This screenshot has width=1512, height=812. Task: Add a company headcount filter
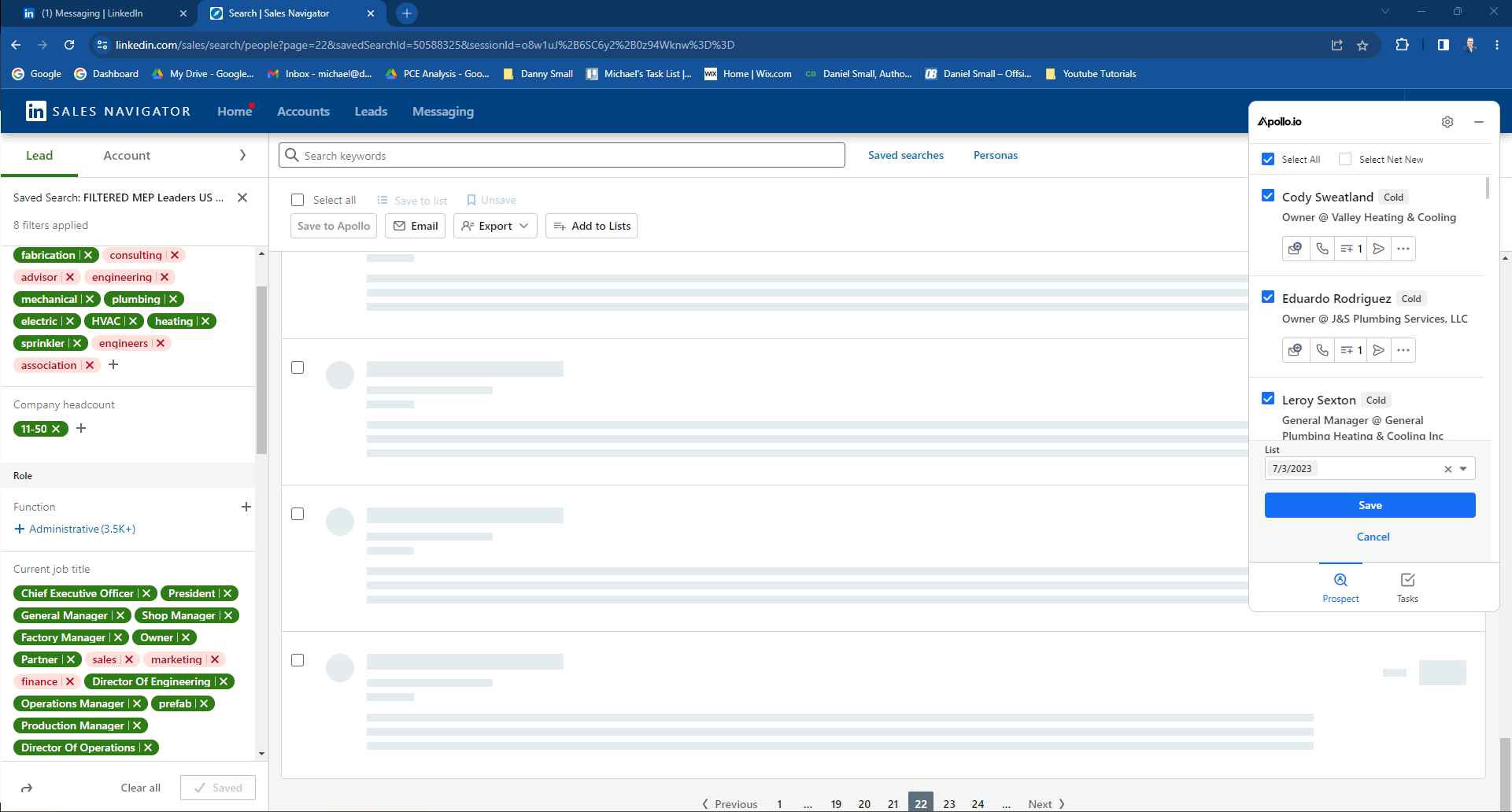81,428
